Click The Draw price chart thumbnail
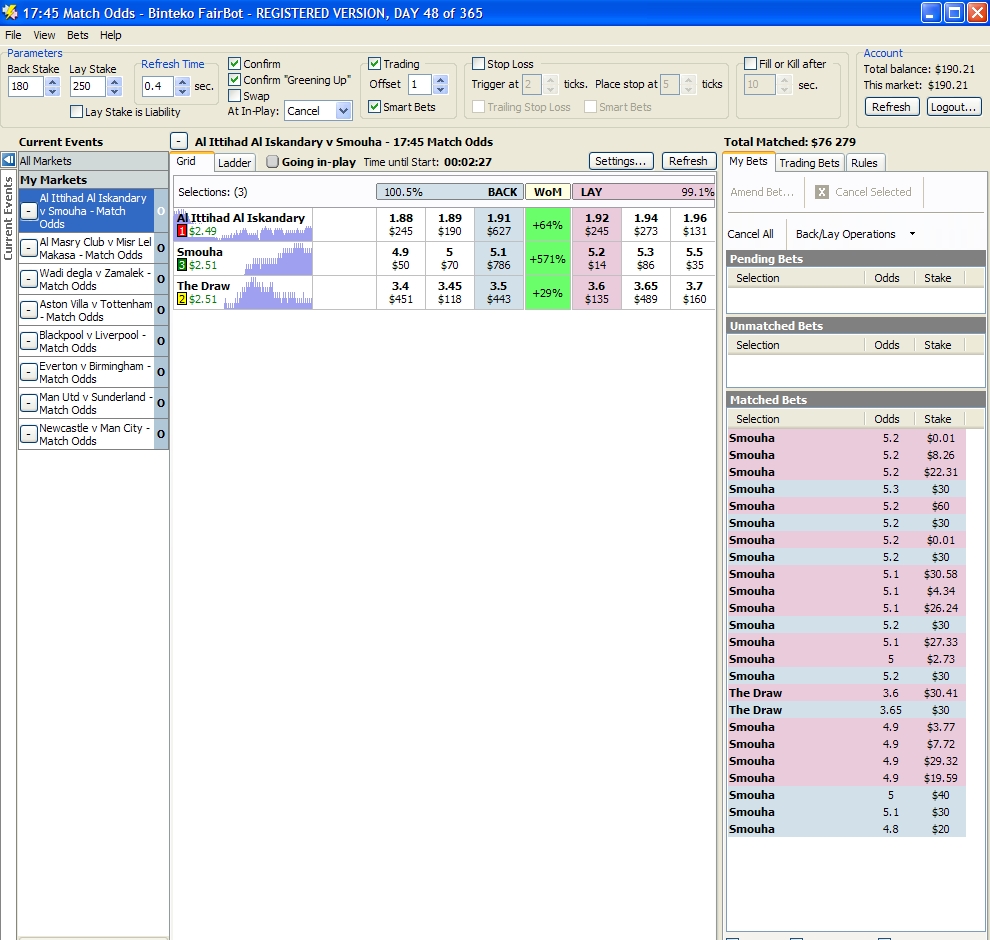The image size is (990, 940). 268,294
